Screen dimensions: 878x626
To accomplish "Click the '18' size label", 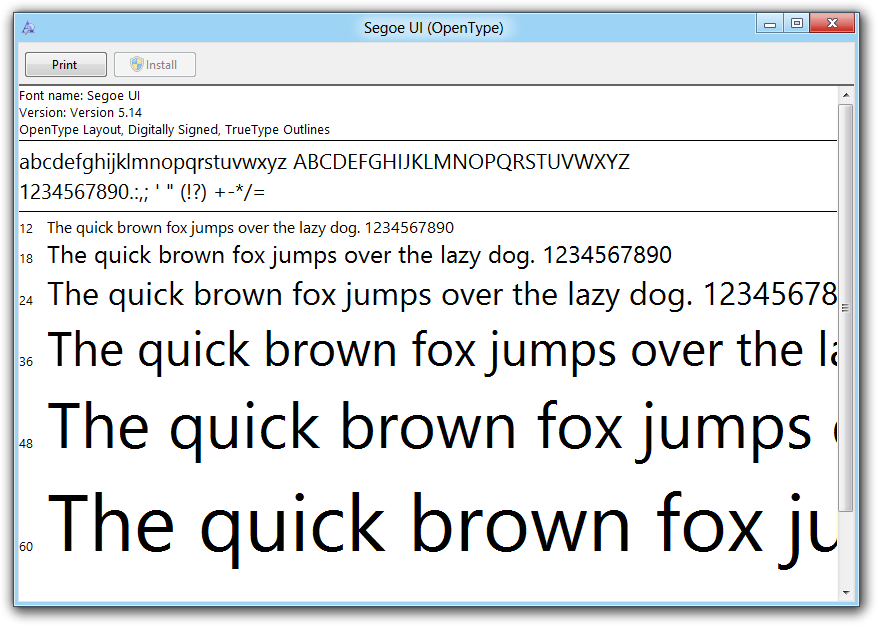I will point(26,259).
